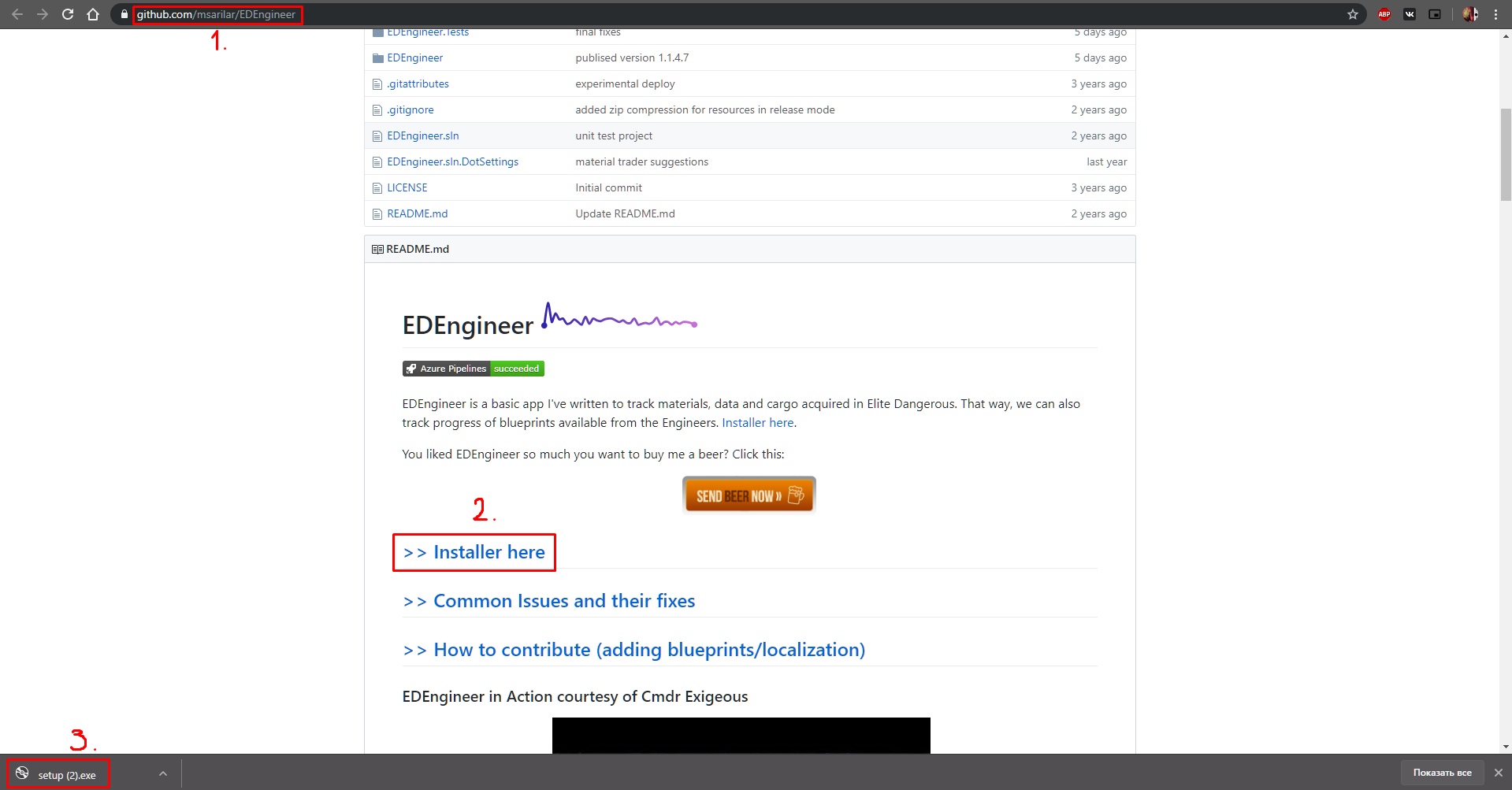1512x790 pixels.
Task: Click the Send Beer Now button
Action: (749, 495)
